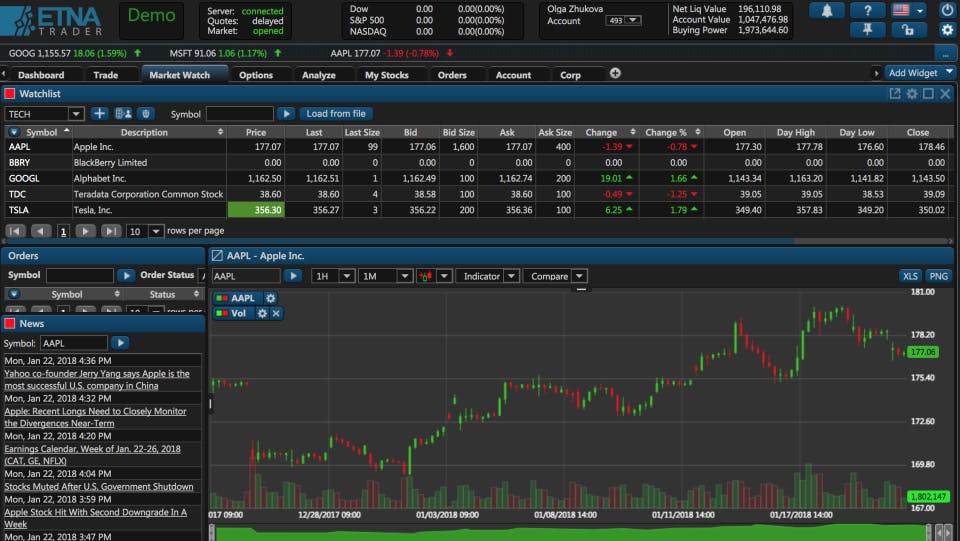Switch to the Dashboard tab
Image resolution: width=960 pixels, height=541 pixels.
pos(41,75)
